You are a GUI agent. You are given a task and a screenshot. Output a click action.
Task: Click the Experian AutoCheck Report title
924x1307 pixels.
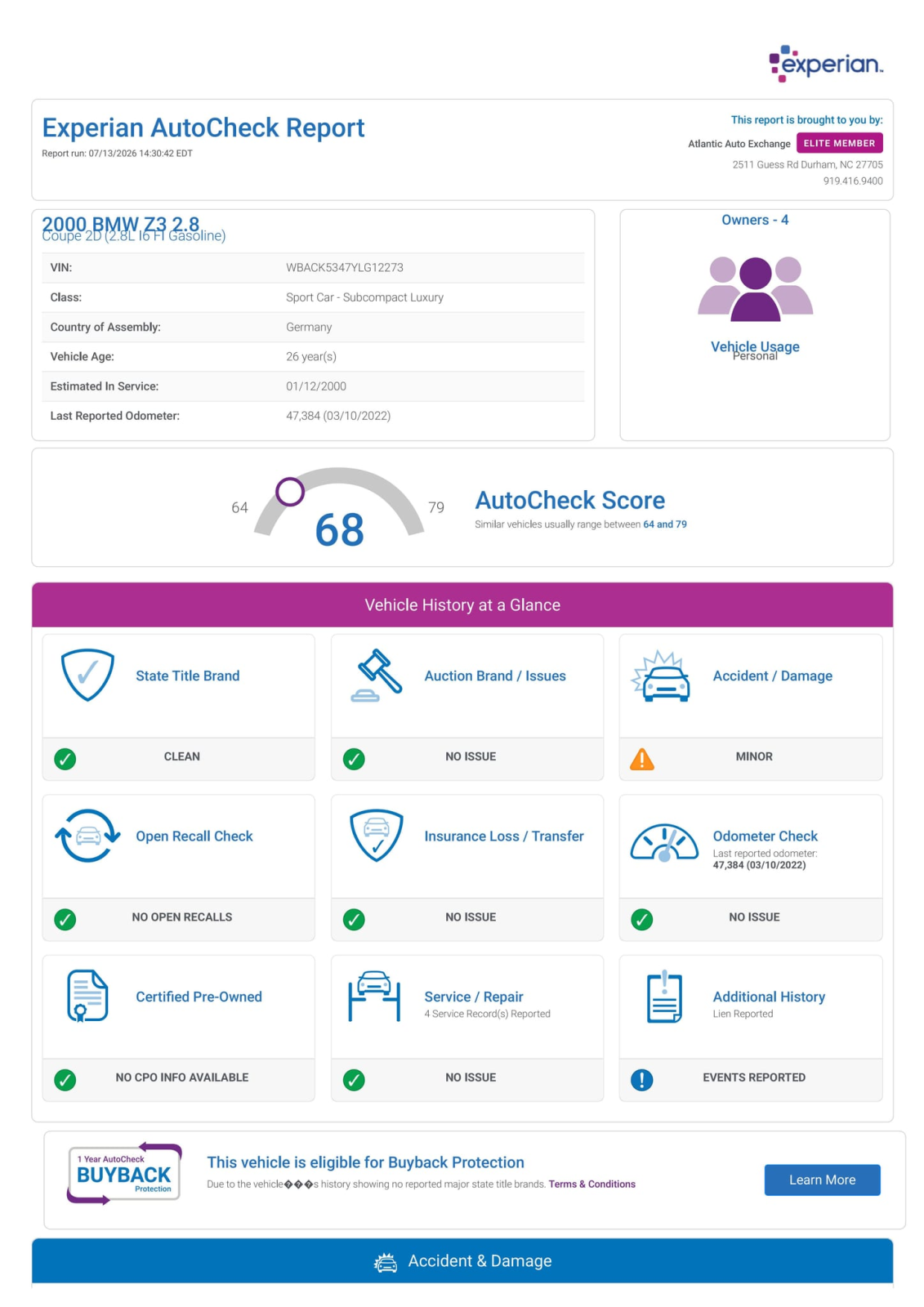203,127
